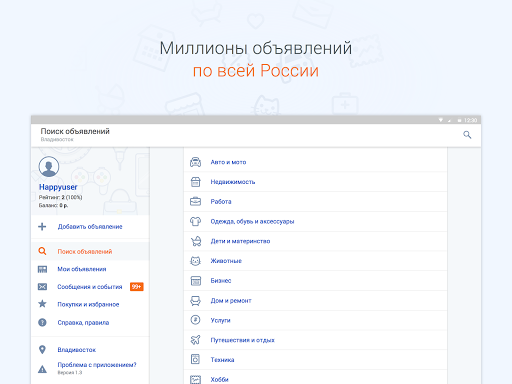
Task: Open Сообщения и события
Action: [90, 287]
